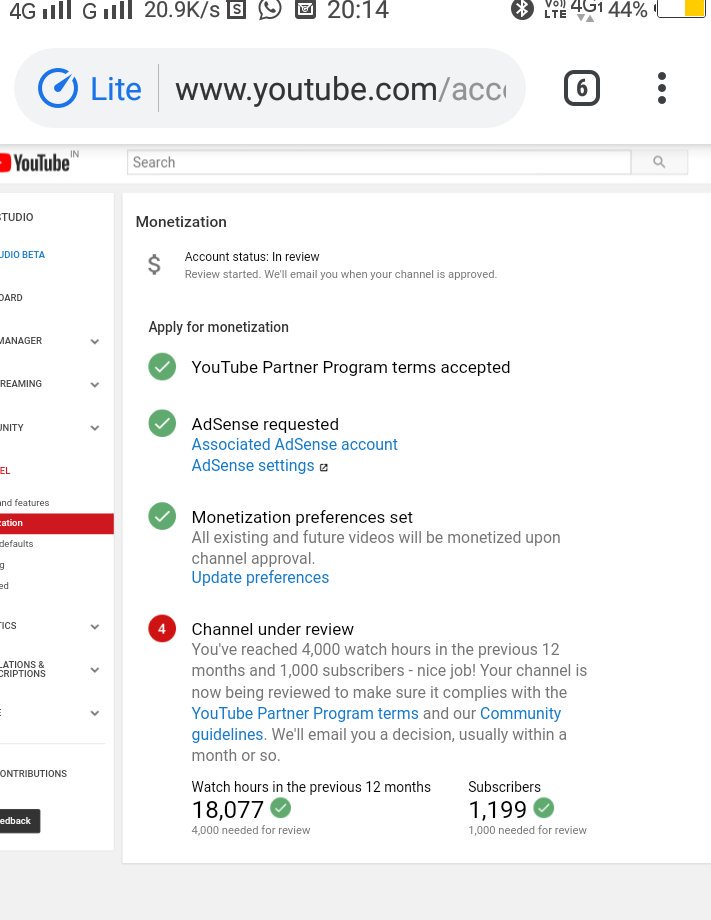Open Creator Studio sidebar heading
Screen dimensions: 711x920
tap(16, 217)
